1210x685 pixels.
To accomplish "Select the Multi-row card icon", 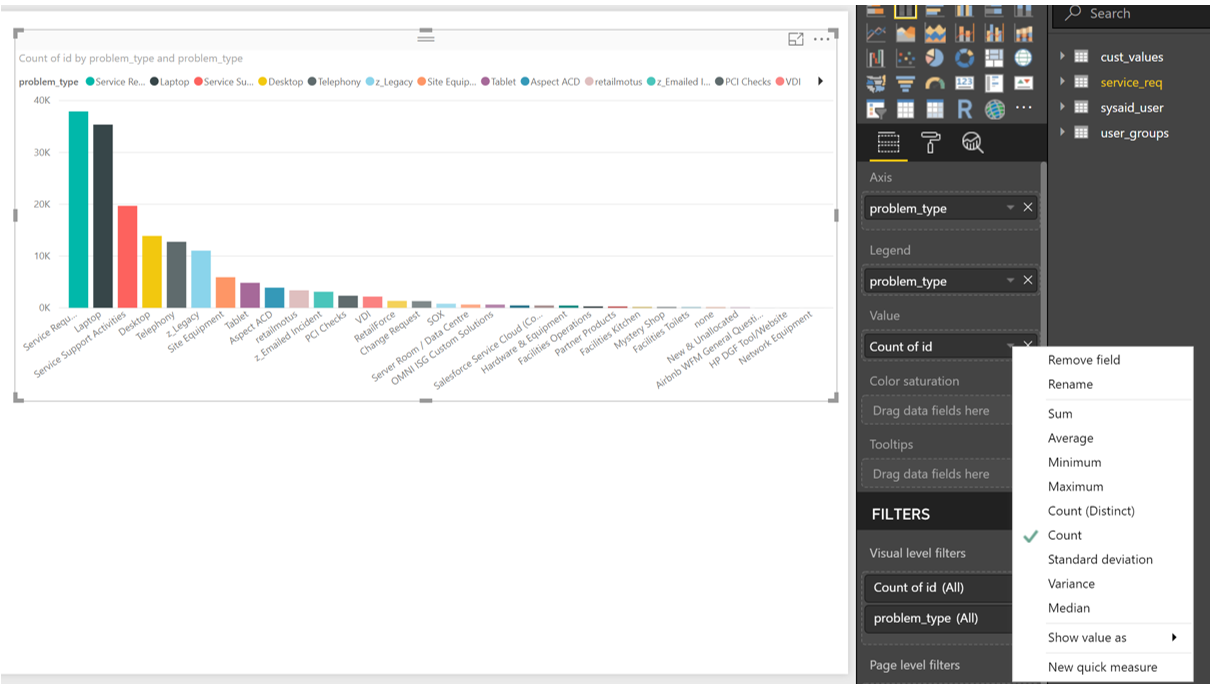I will pos(994,83).
